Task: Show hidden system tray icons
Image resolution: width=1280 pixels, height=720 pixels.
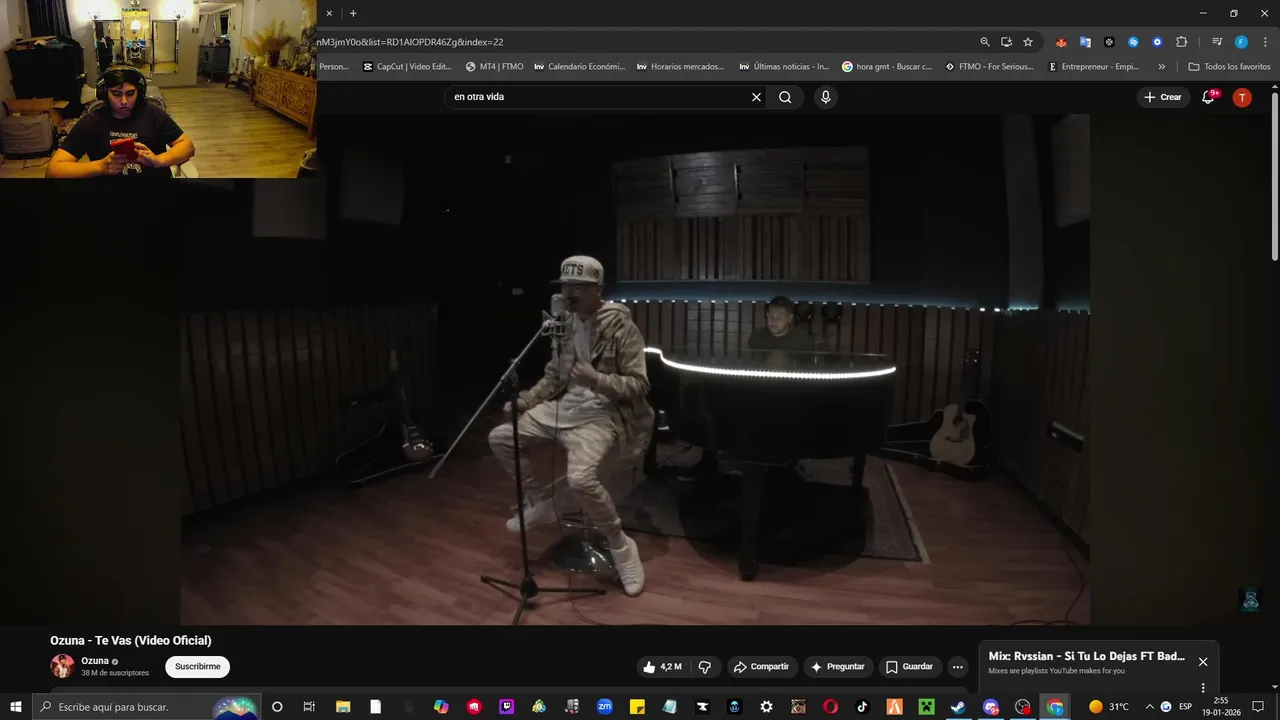Action: pos(1149,707)
